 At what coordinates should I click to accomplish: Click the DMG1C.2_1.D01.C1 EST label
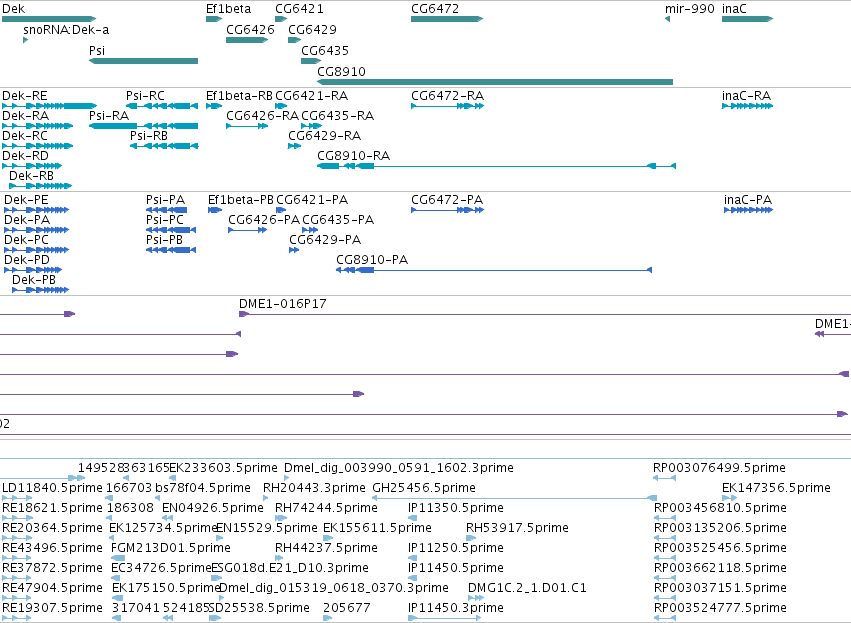click(x=527, y=588)
